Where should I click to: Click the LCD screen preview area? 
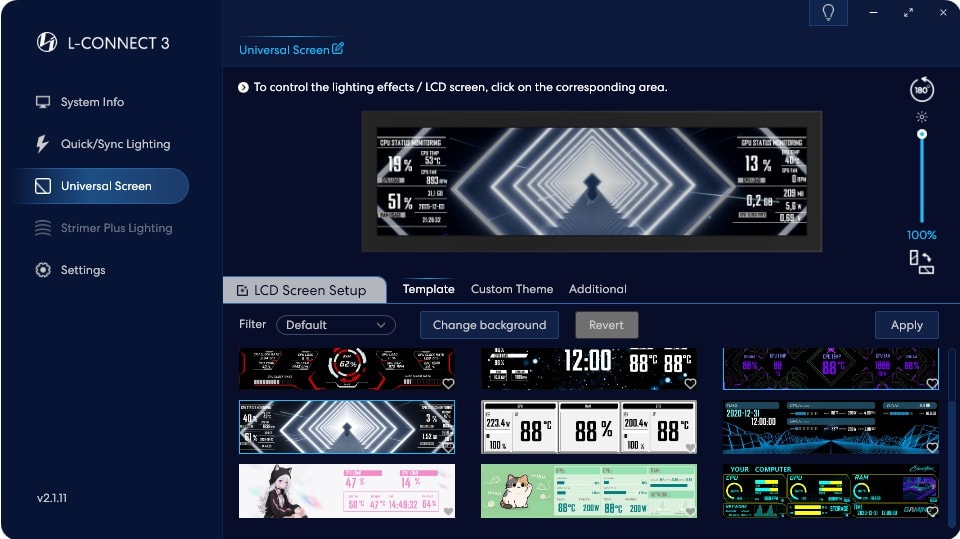coord(591,181)
